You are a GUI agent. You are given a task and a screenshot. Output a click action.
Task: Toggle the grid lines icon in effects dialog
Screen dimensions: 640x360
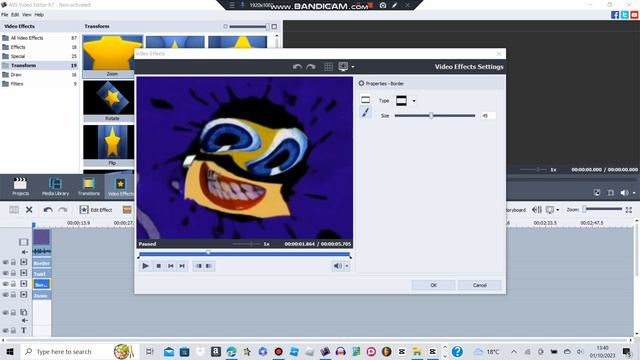pos(328,67)
